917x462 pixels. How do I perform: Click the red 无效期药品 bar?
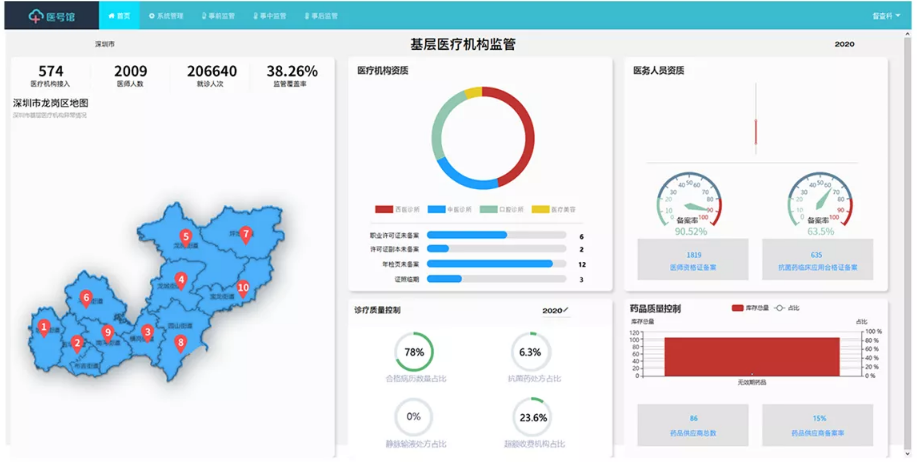751,357
